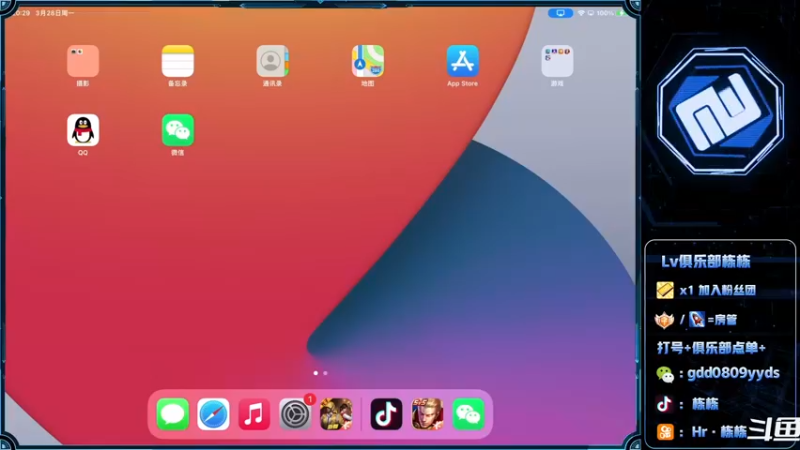Open the 摄影 photography folder
The image size is (800, 450).
83,61
